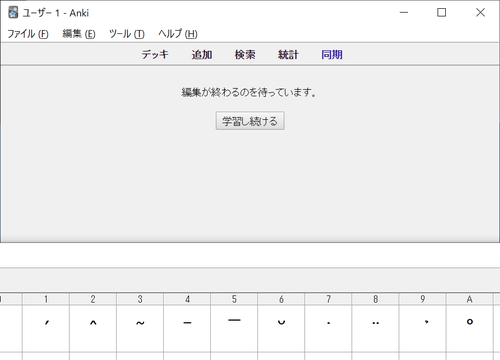This screenshot has height=360, width=500.
Task: Open the ファイル (F) menu
Action: (28, 34)
